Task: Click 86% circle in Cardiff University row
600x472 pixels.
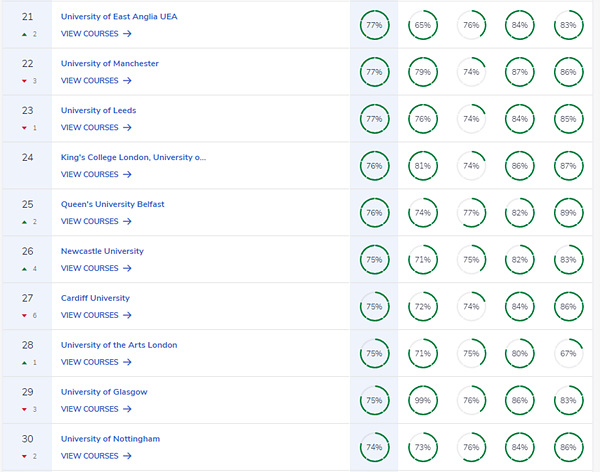Action: pos(569,307)
